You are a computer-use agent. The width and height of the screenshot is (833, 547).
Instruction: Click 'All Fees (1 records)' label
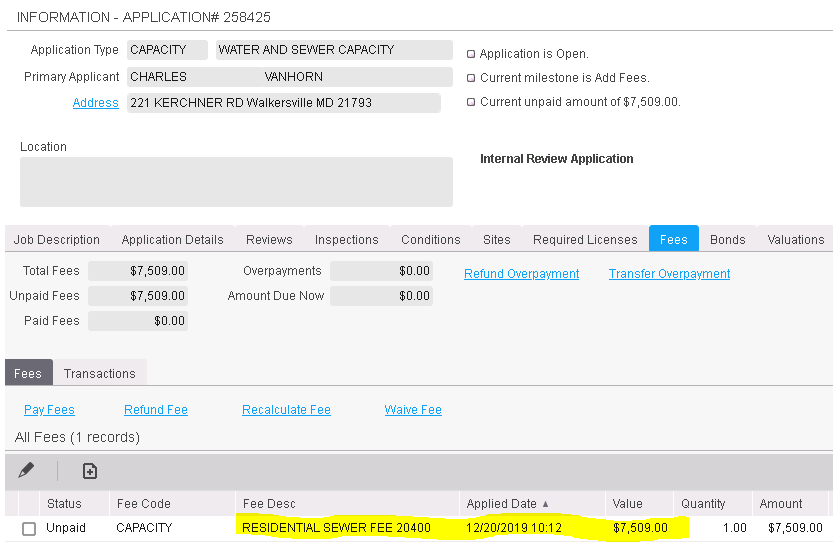click(78, 437)
